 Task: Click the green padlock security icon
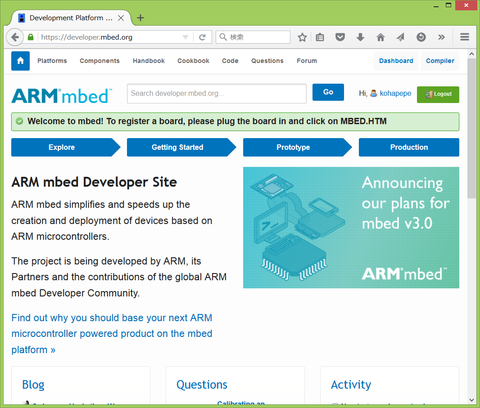[x=31, y=37]
